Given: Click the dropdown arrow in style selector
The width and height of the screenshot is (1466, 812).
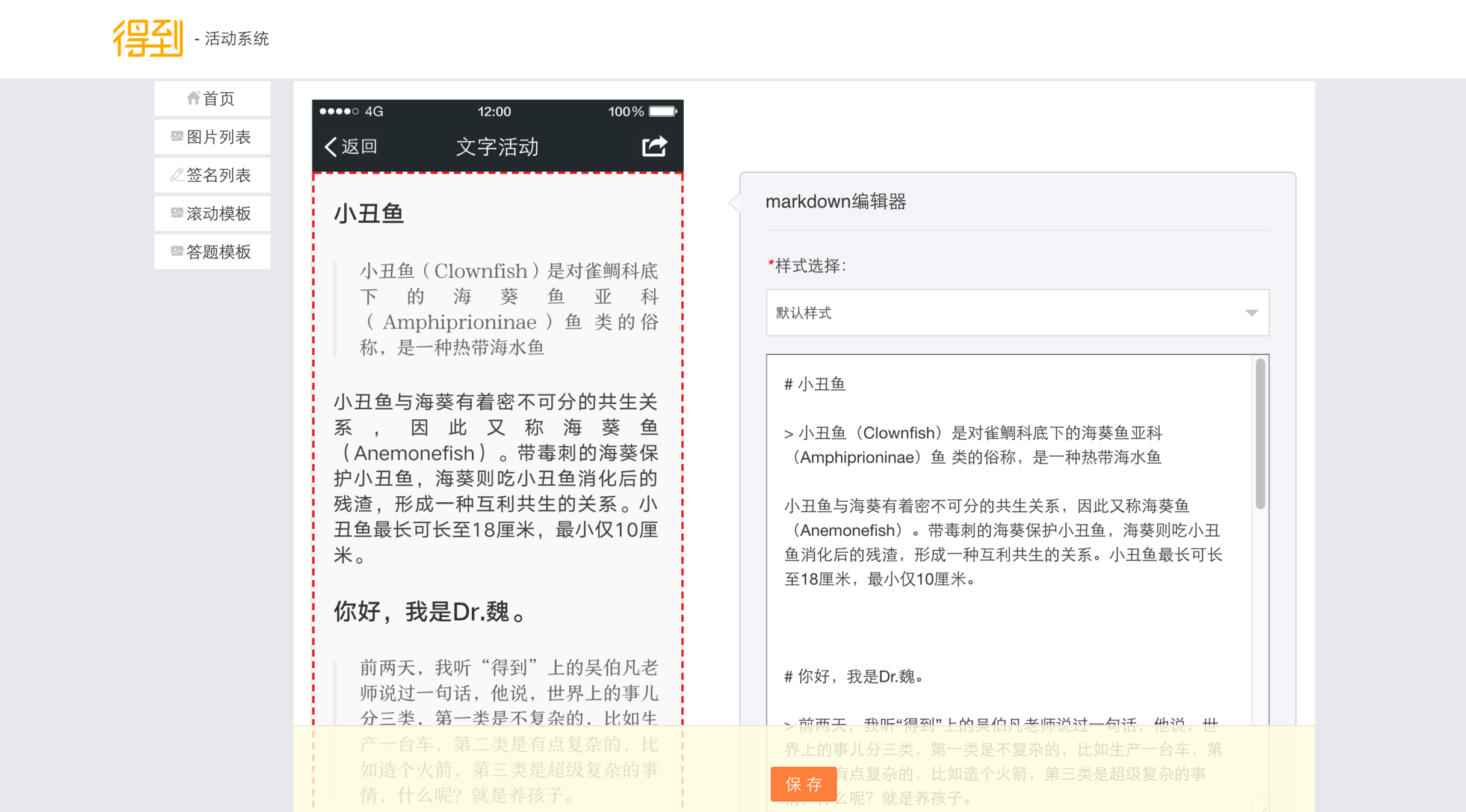Looking at the screenshot, I should click(x=1251, y=313).
